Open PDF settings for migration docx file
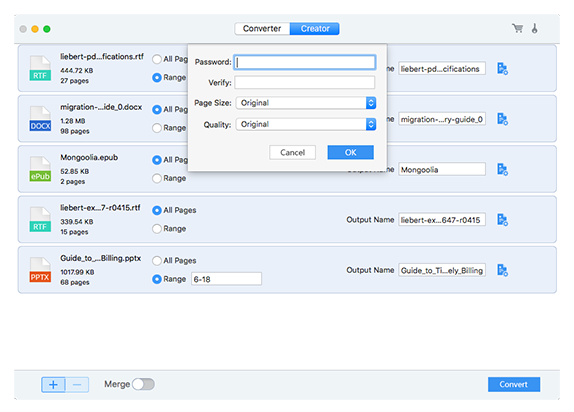Screen dimensions: 574x412 click(x=502, y=119)
